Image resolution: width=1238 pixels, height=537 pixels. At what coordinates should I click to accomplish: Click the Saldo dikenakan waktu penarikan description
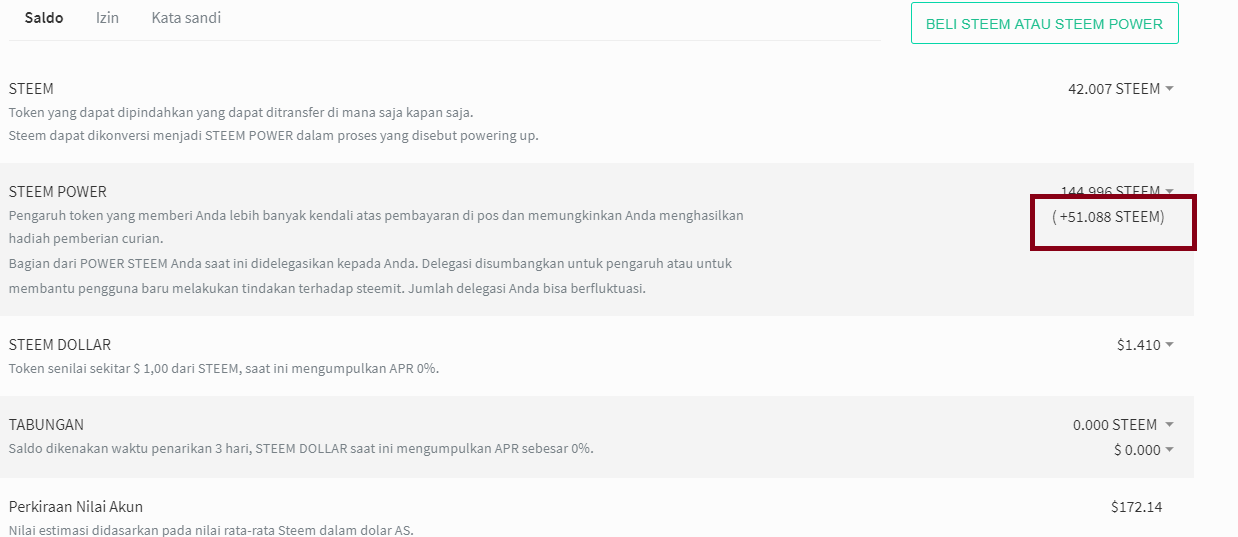pyautogui.click(x=301, y=448)
